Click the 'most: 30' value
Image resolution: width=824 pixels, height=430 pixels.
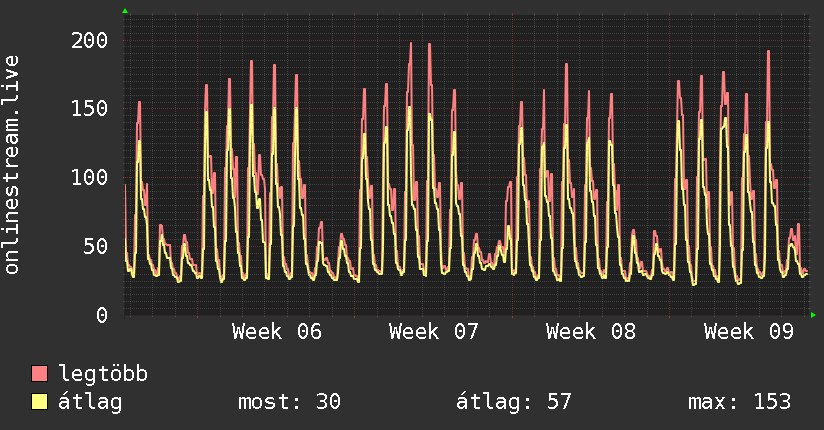(290, 402)
